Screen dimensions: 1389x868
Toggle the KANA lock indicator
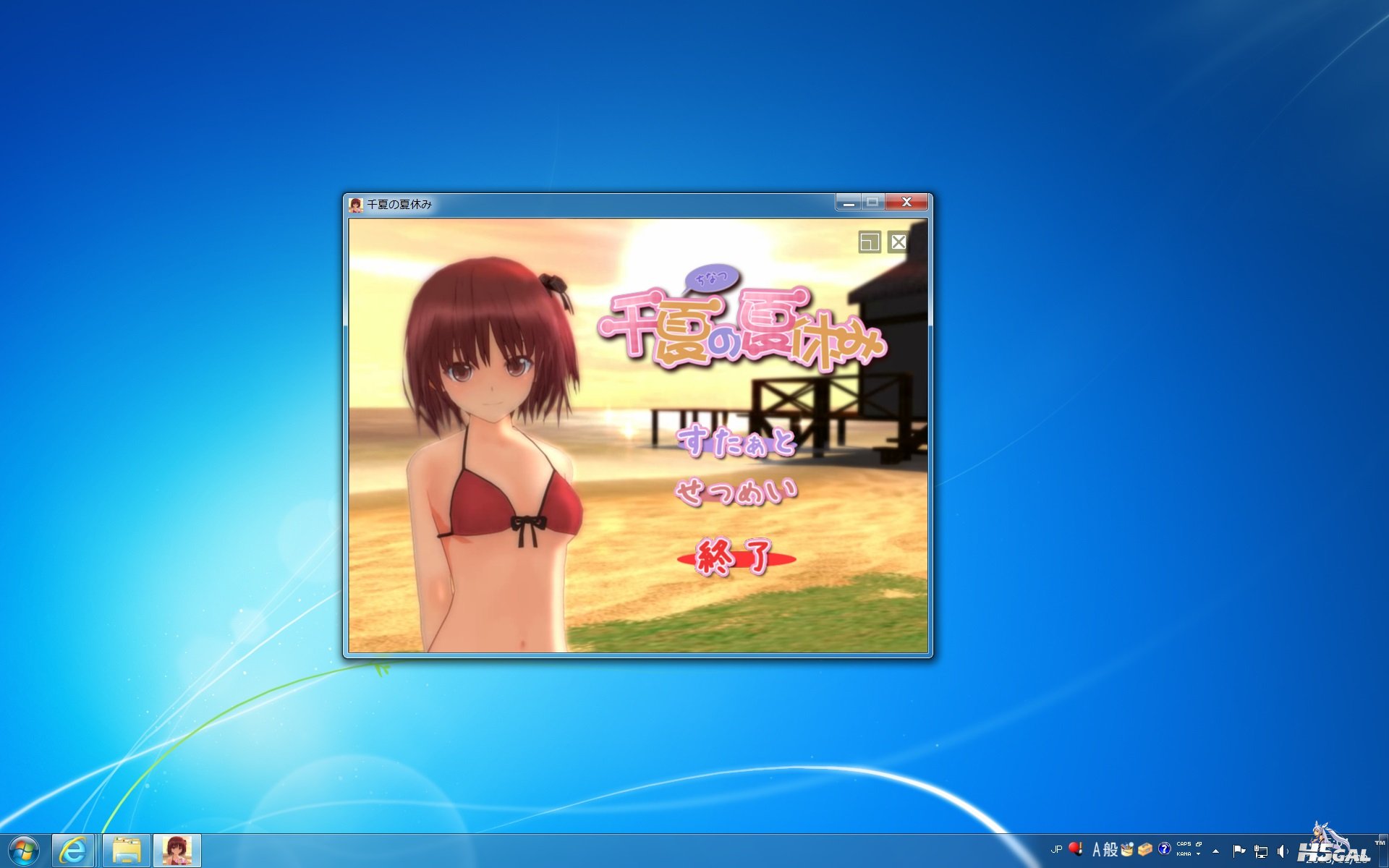pyautogui.click(x=1184, y=854)
